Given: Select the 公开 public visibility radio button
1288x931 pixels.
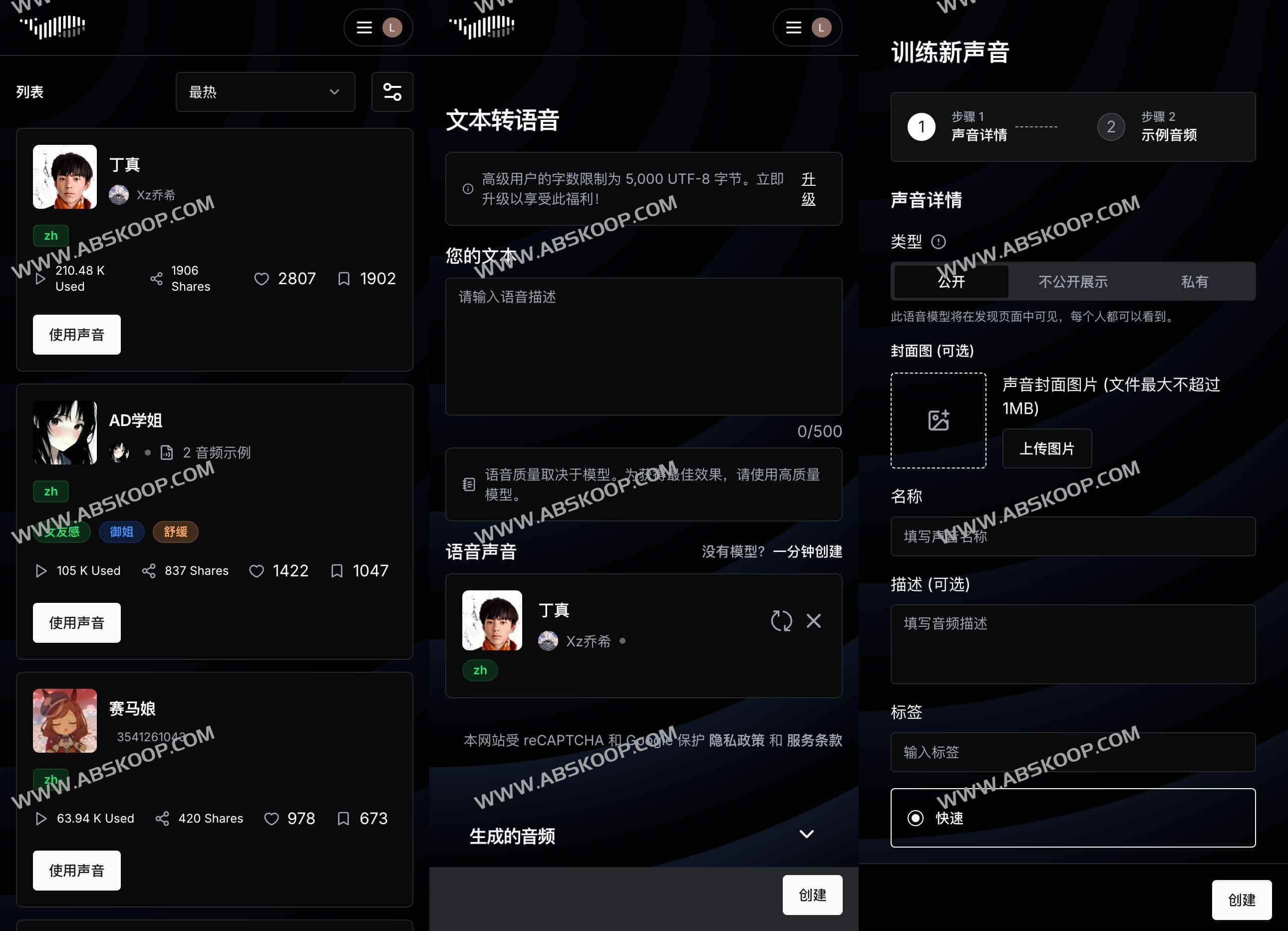Looking at the screenshot, I should tap(950, 281).
